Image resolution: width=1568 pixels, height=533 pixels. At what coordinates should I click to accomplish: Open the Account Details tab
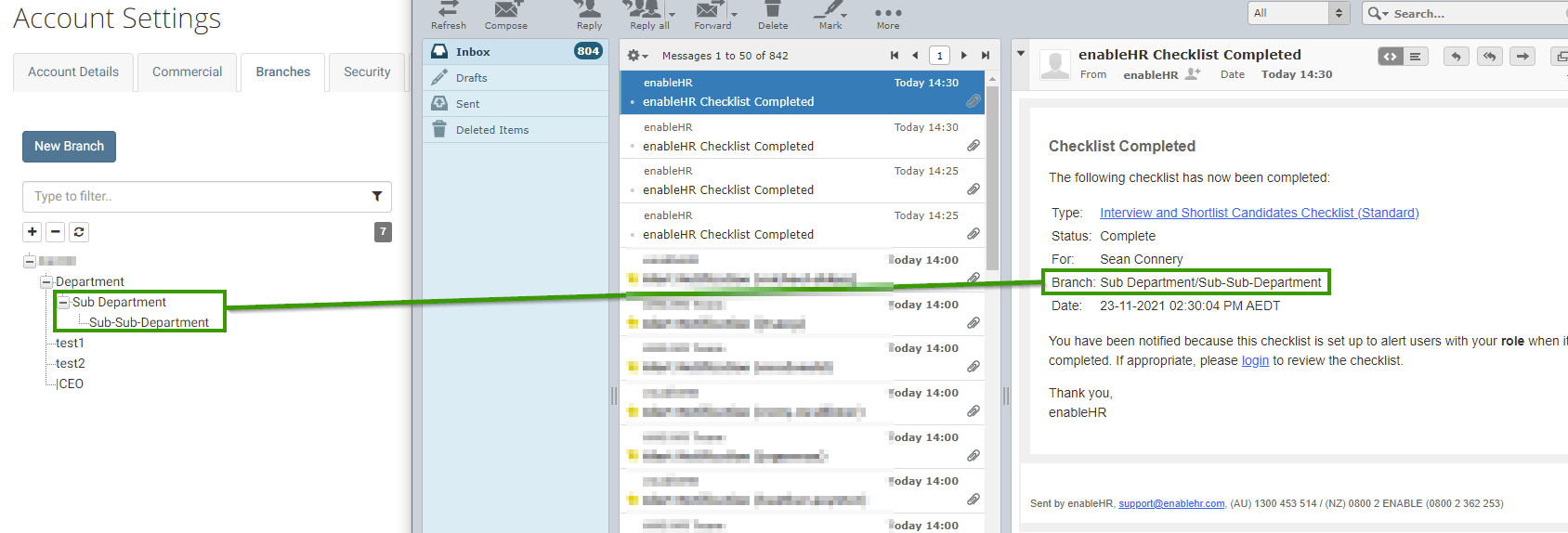point(73,71)
